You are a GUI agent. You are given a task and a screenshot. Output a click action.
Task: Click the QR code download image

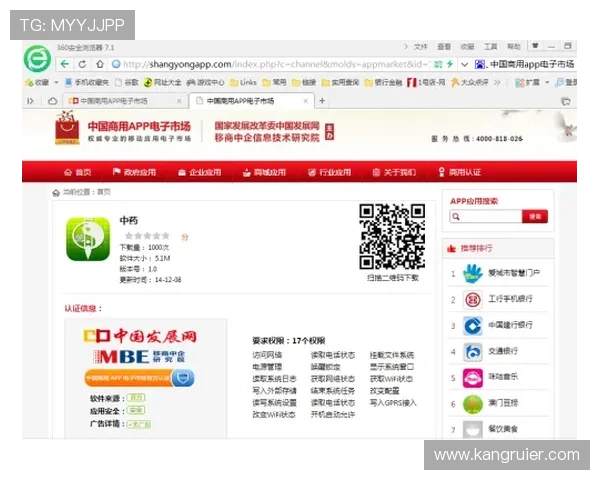392,236
